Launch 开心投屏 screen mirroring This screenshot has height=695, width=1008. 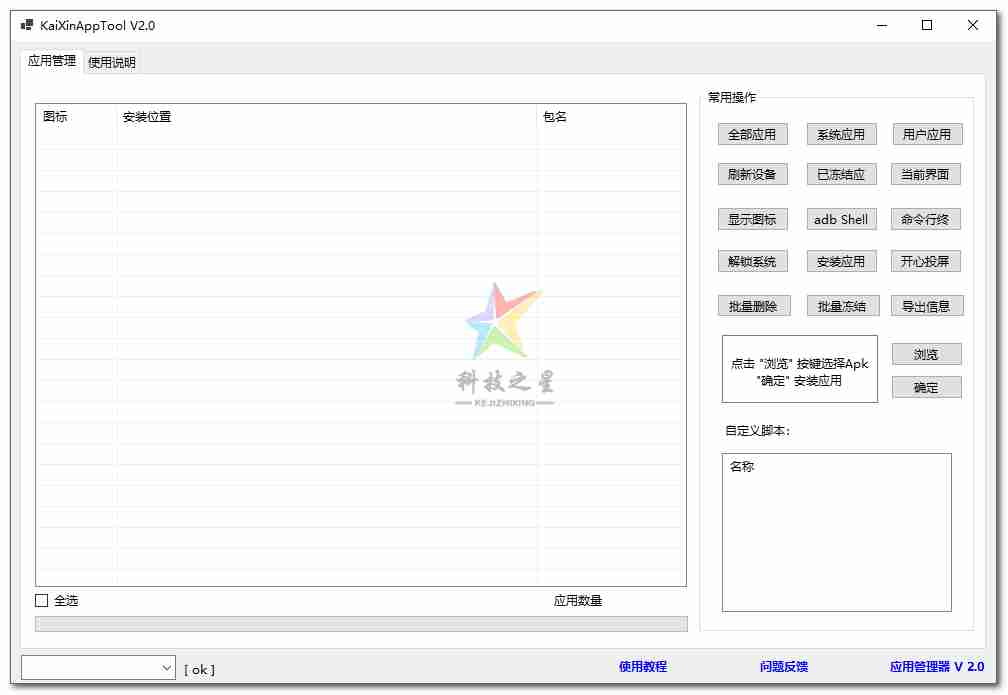[x=926, y=261]
